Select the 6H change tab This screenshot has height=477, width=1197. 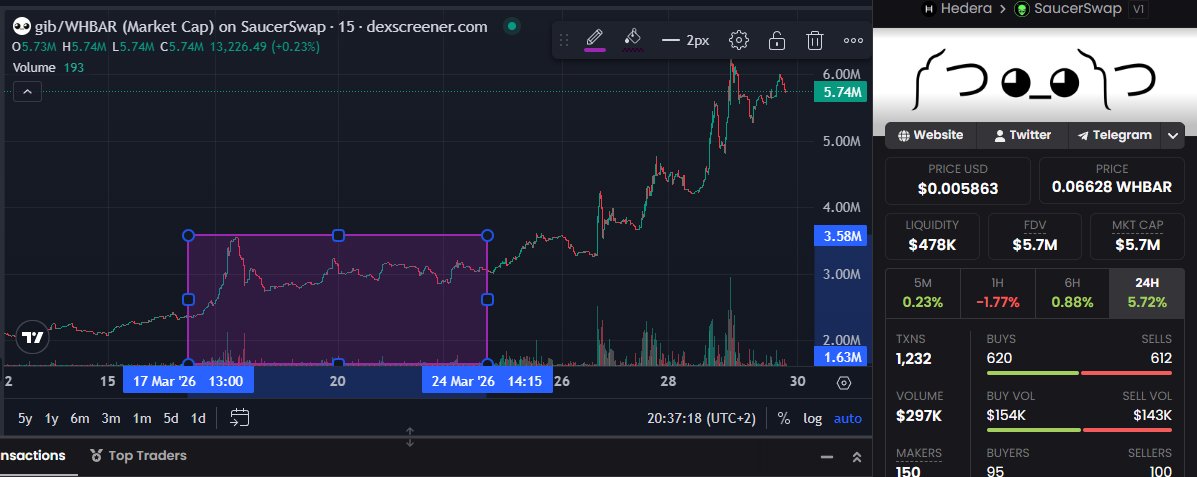(x=1072, y=293)
